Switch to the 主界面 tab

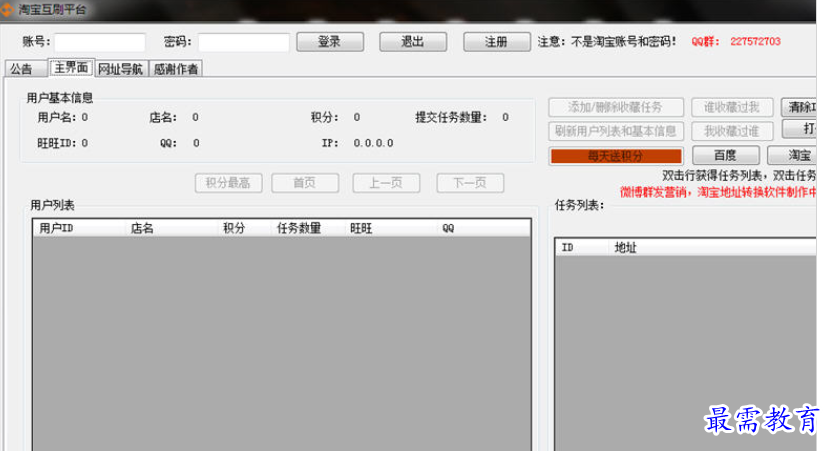(71, 68)
